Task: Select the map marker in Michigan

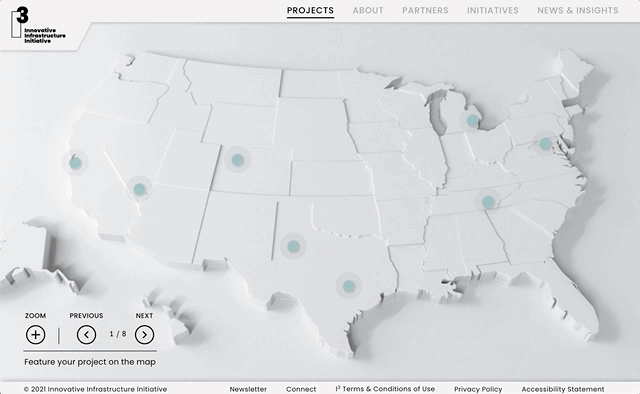Action: point(472,120)
